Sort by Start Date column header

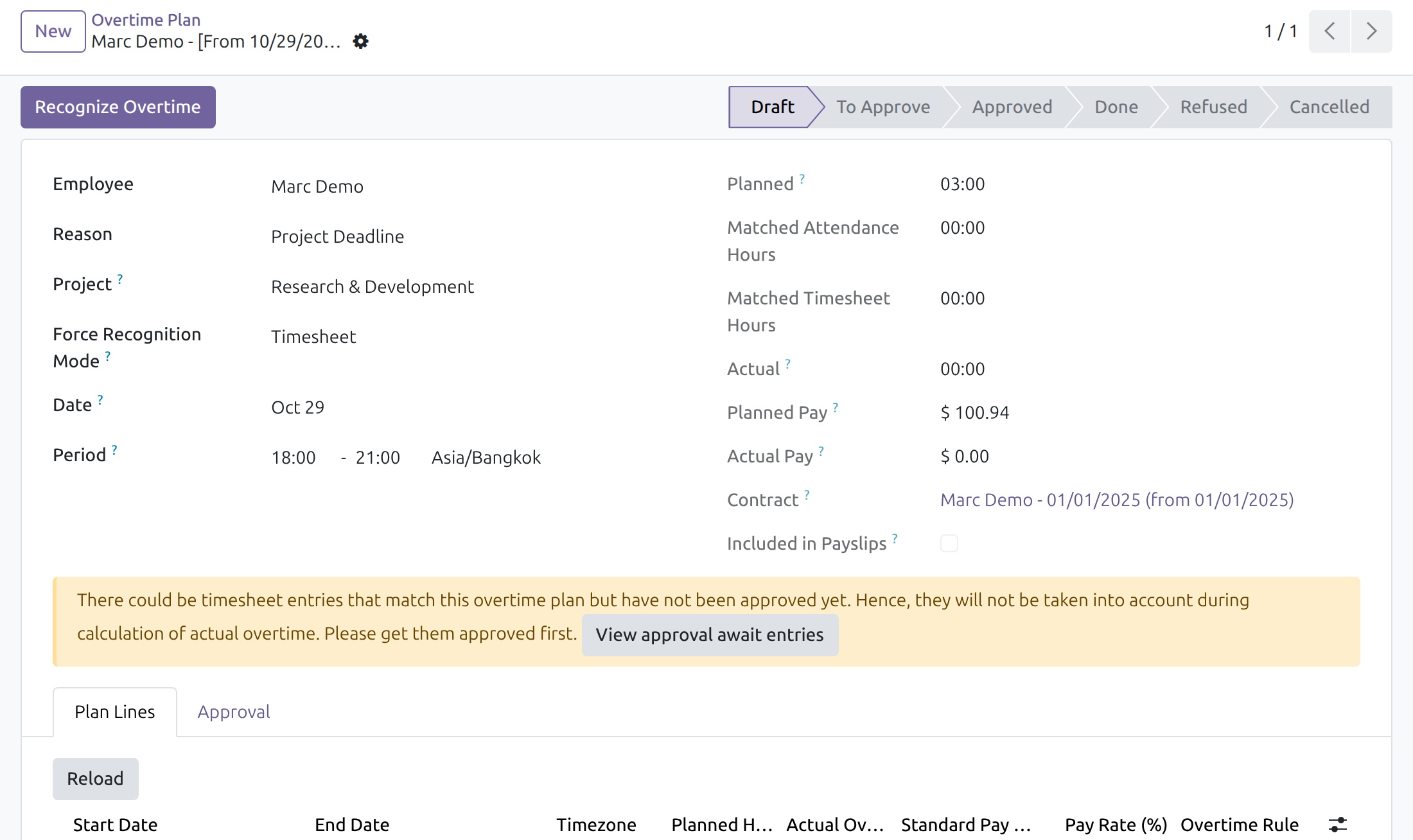pyautogui.click(x=116, y=825)
